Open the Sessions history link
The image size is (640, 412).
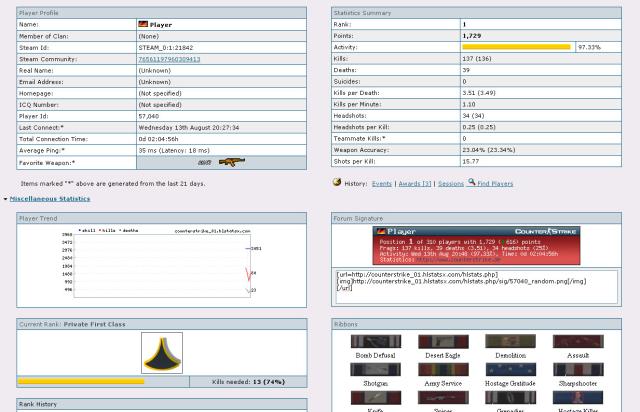(451, 184)
